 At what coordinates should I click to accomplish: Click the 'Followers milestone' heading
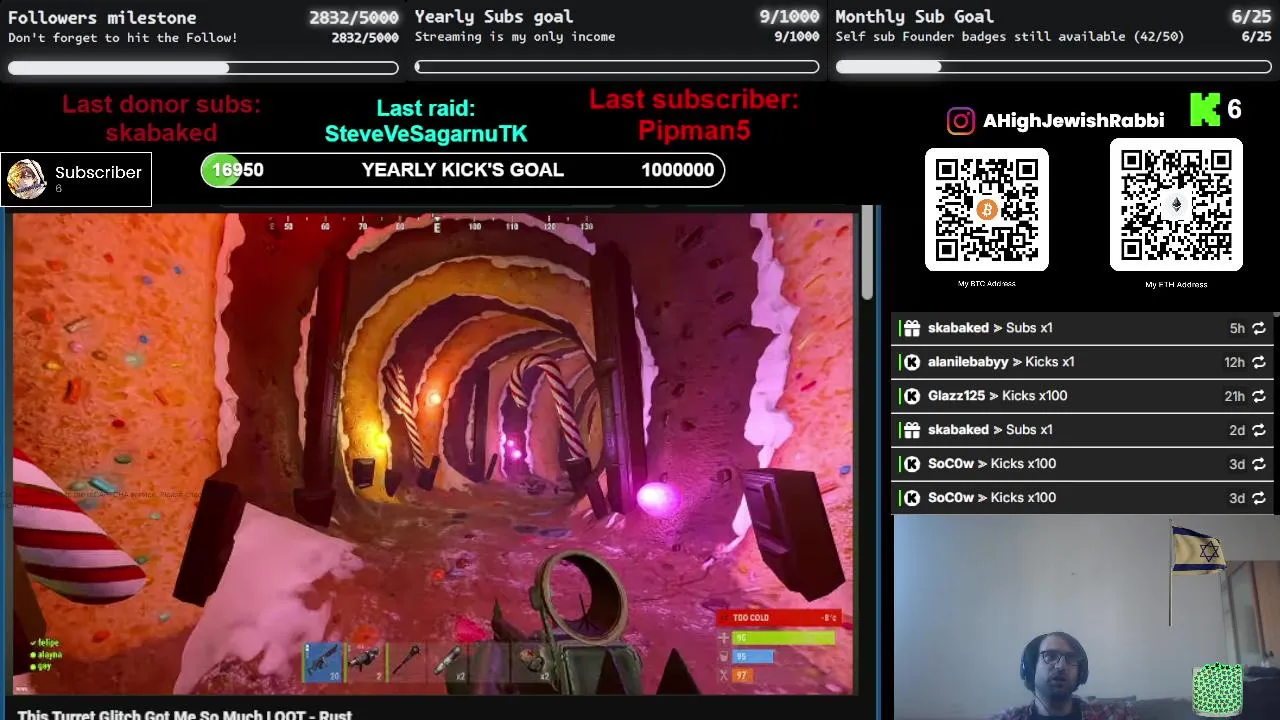[102, 17]
